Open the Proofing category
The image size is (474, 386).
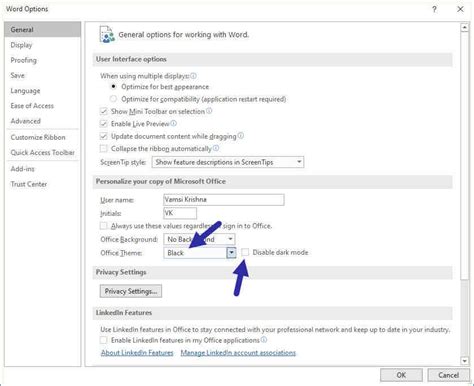click(x=43, y=60)
